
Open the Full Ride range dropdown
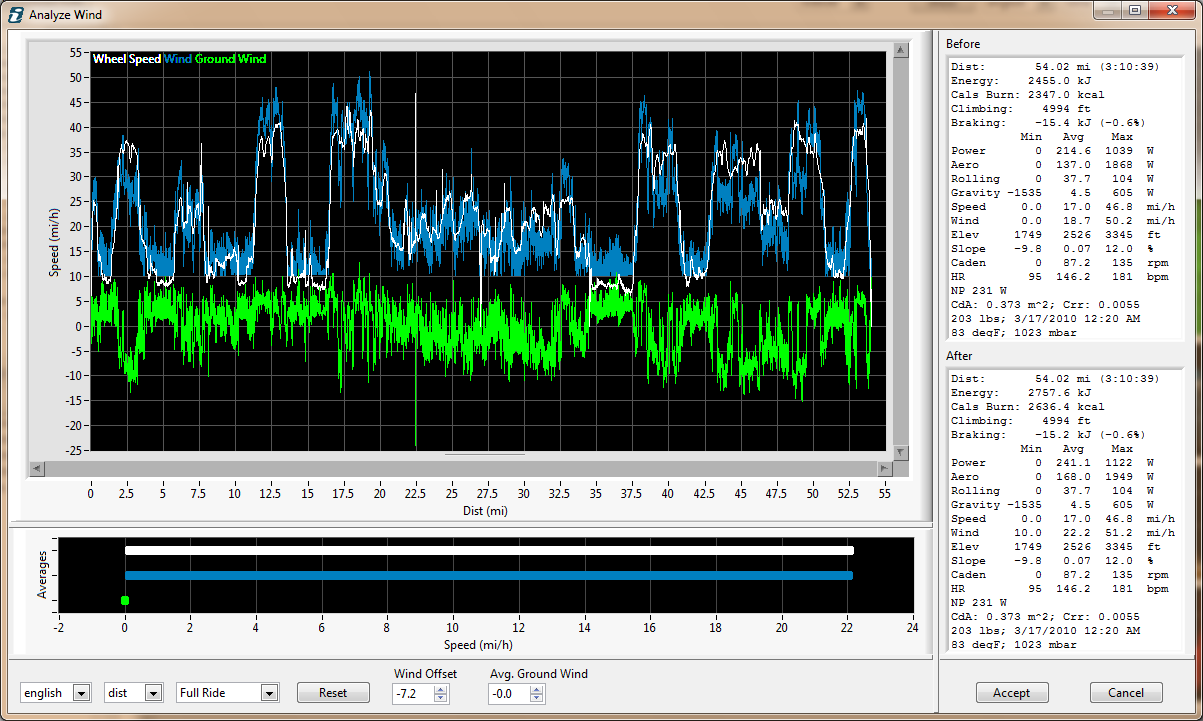269,693
